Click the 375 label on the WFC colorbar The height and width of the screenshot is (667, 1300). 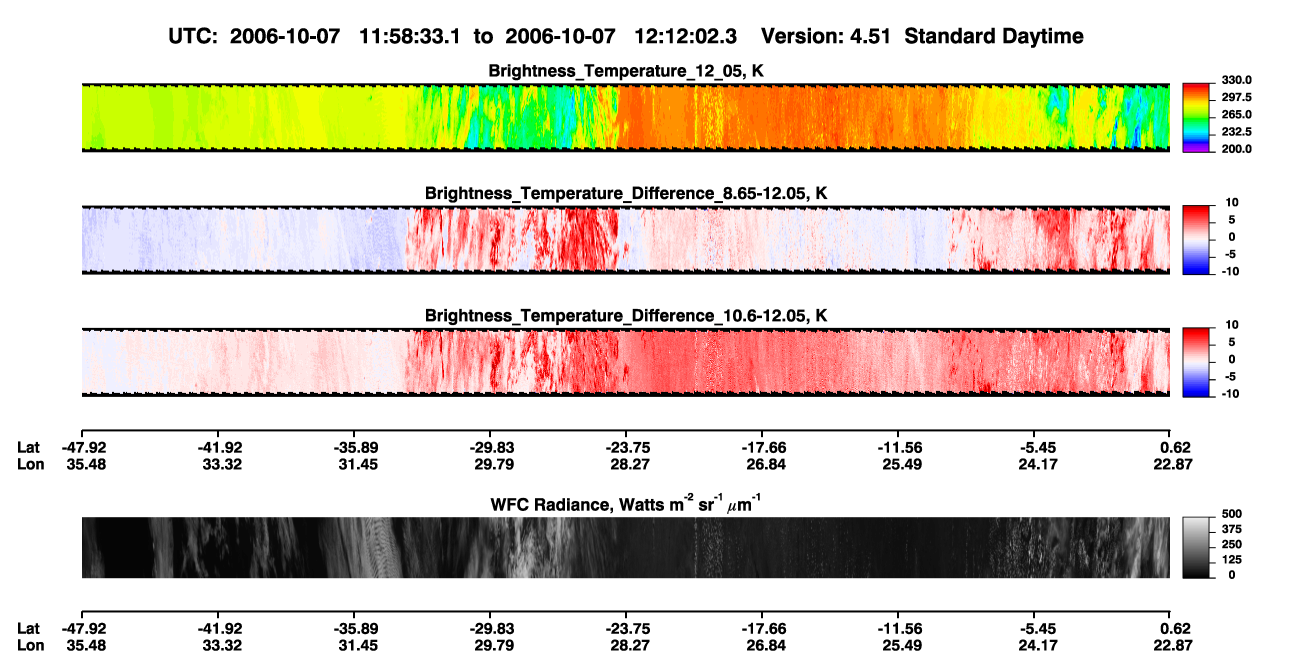coord(1232,530)
